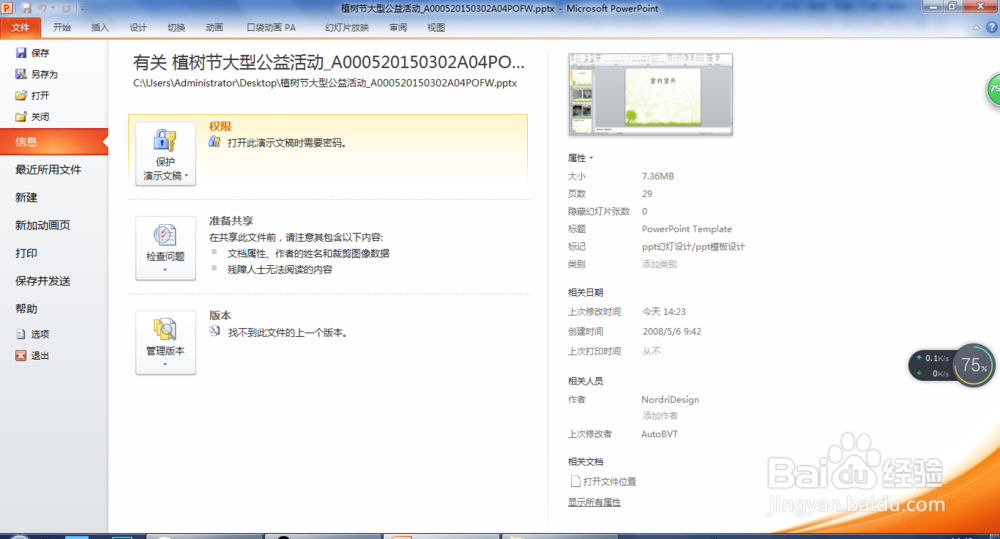
Task: Click the quick access Save icon in title bar
Action: coord(26,8)
